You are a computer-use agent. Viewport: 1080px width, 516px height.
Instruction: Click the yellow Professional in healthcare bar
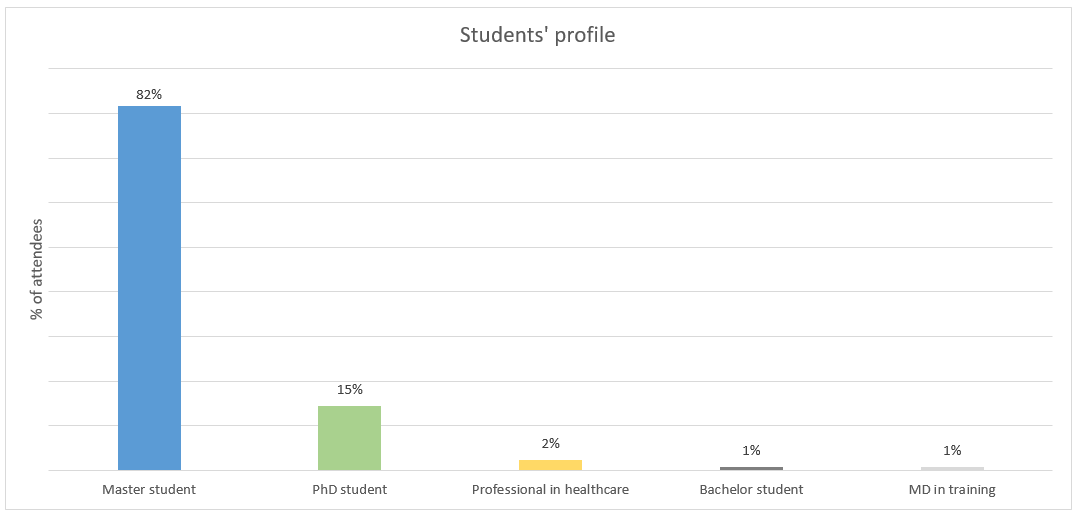(550, 465)
